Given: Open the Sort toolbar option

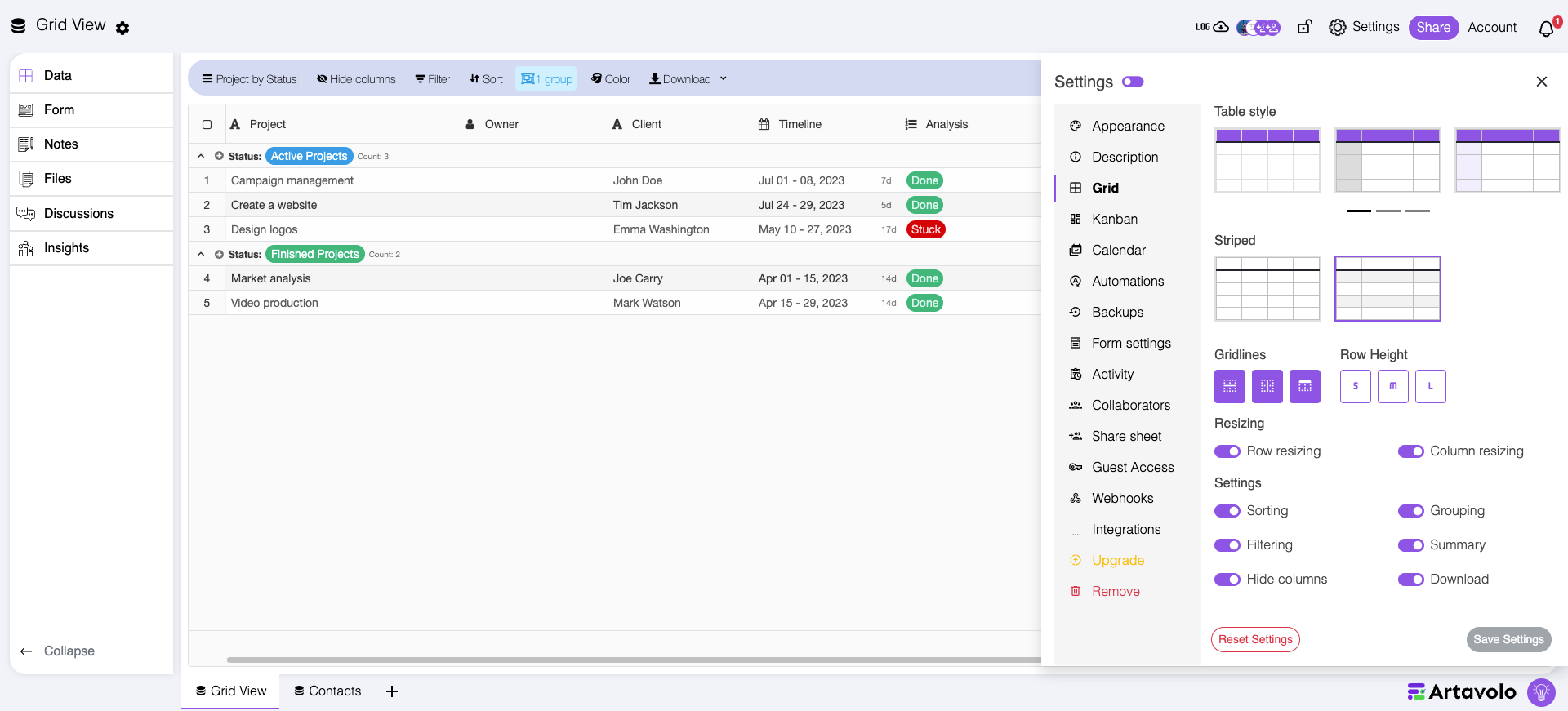Looking at the screenshot, I should [x=486, y=79].
